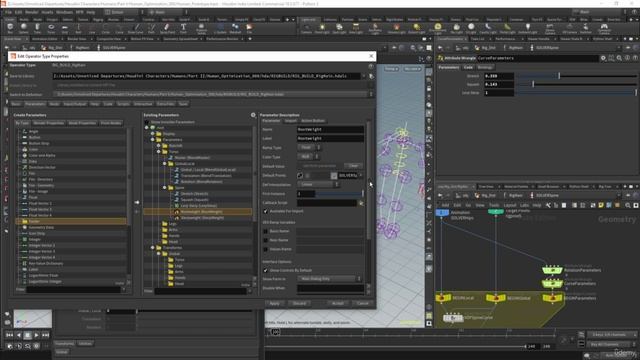The height and width of the screenshot is (360, 640).
Task: Select the Spray Paint shelf tool
Action: 167,29
